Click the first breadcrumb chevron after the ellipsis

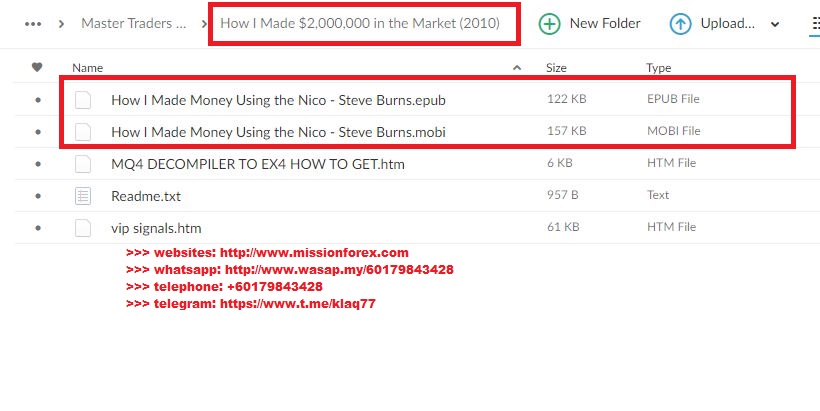(62, 24)
